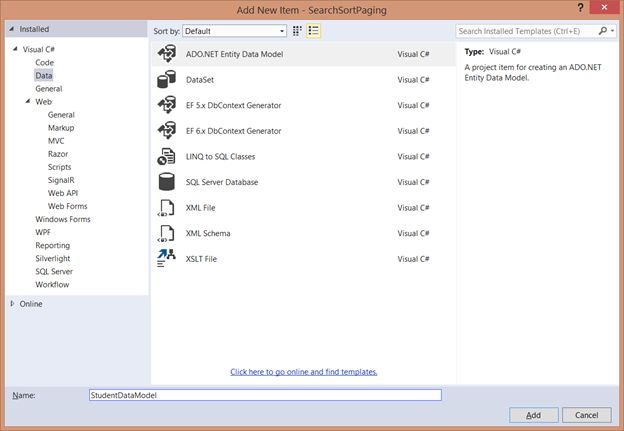Image resolution: width=624 pixels, height=431 pixels.
Task: Follow the go online and find templates link
Action: 304,372
